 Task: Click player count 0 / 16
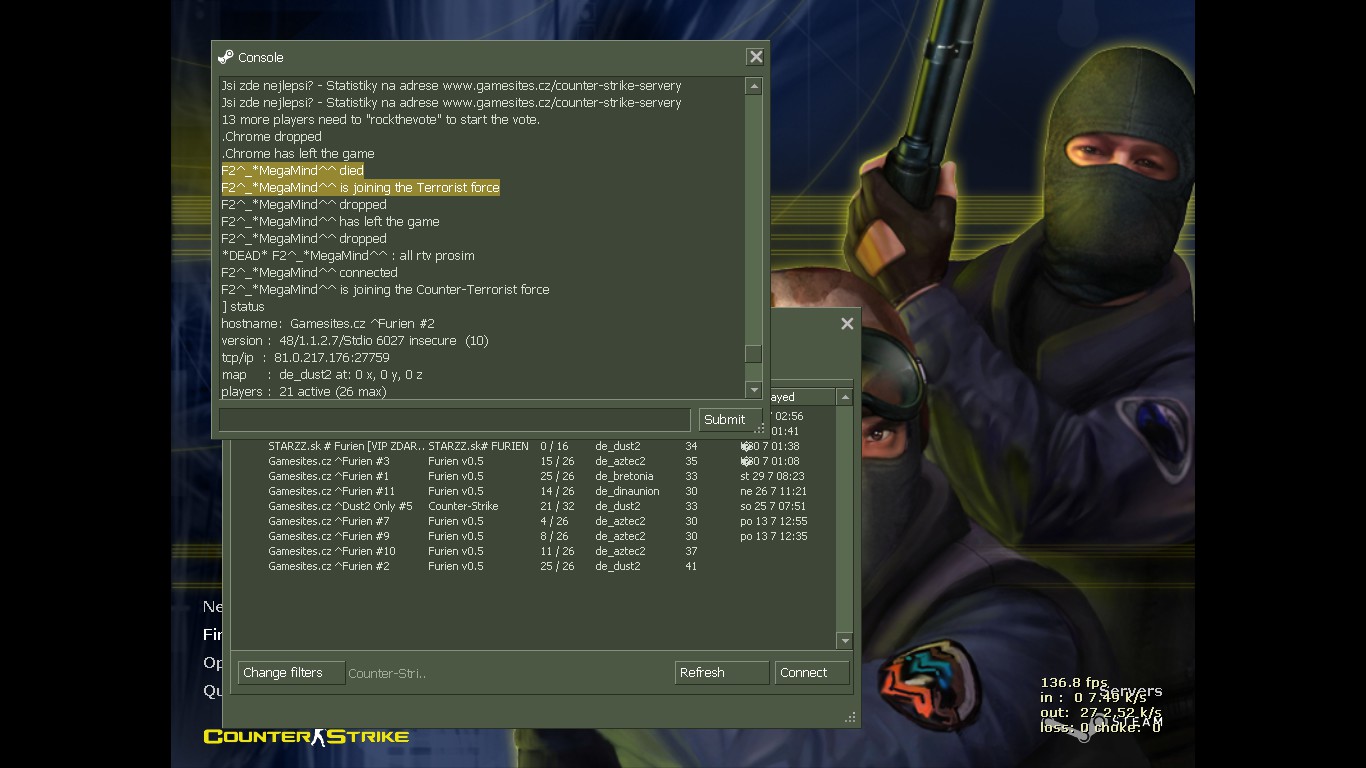[554, 446]
